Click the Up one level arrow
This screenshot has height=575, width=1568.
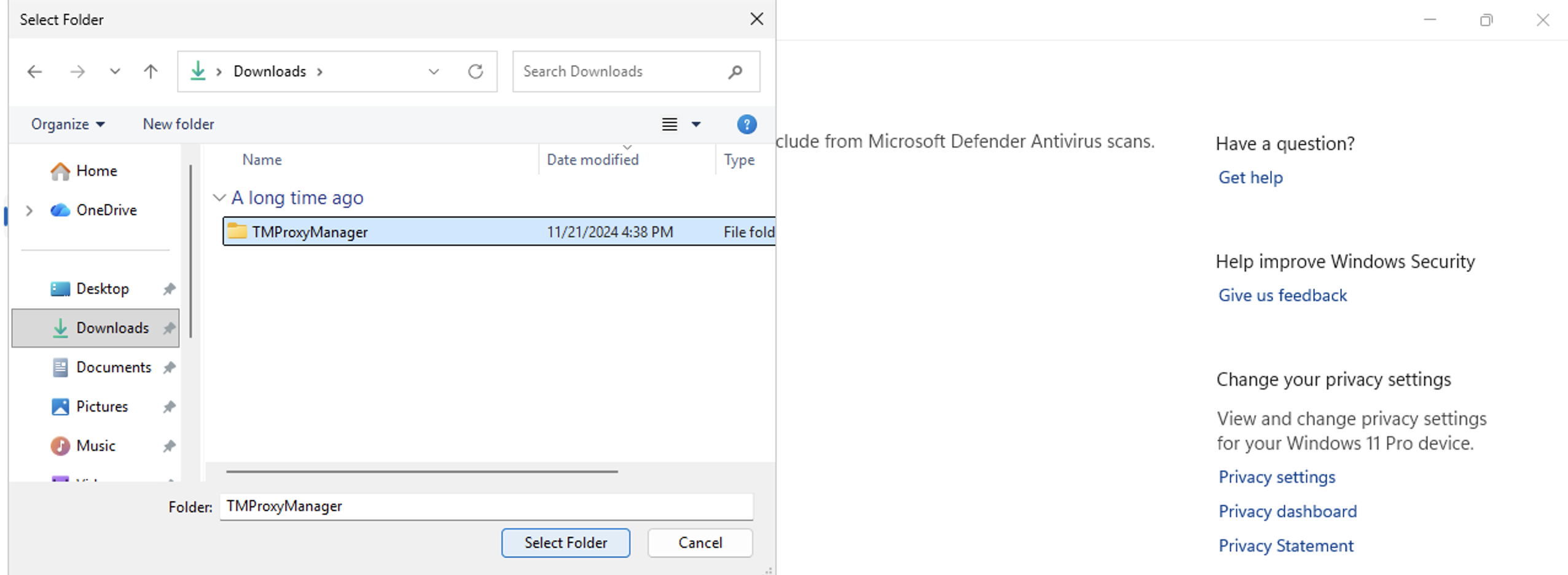(151, 72)
